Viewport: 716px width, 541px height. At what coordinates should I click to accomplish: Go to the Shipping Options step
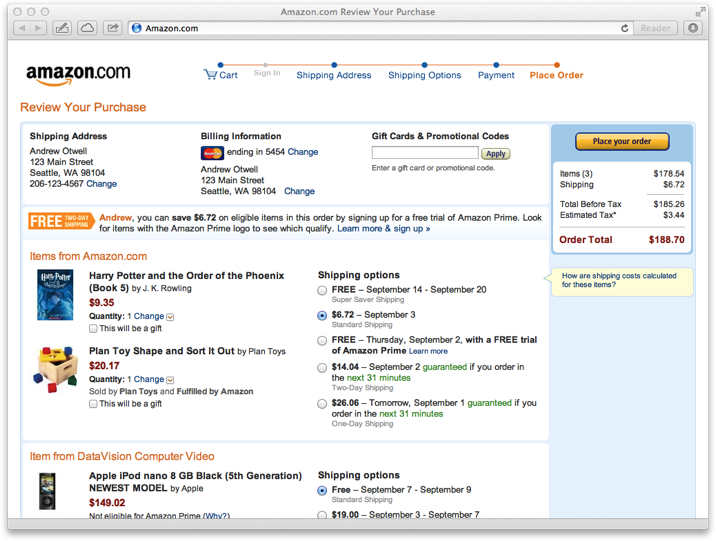(425, 75)
